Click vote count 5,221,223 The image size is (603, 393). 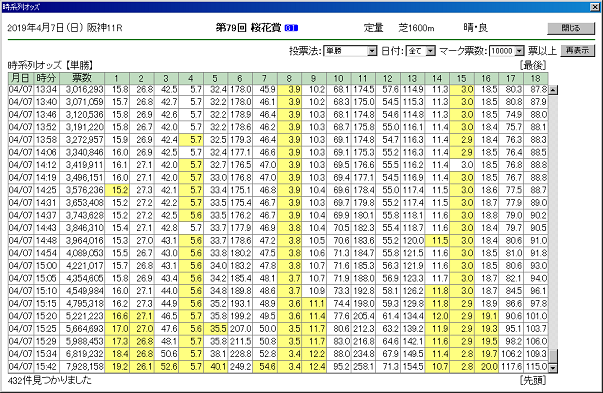coord(82,316)
